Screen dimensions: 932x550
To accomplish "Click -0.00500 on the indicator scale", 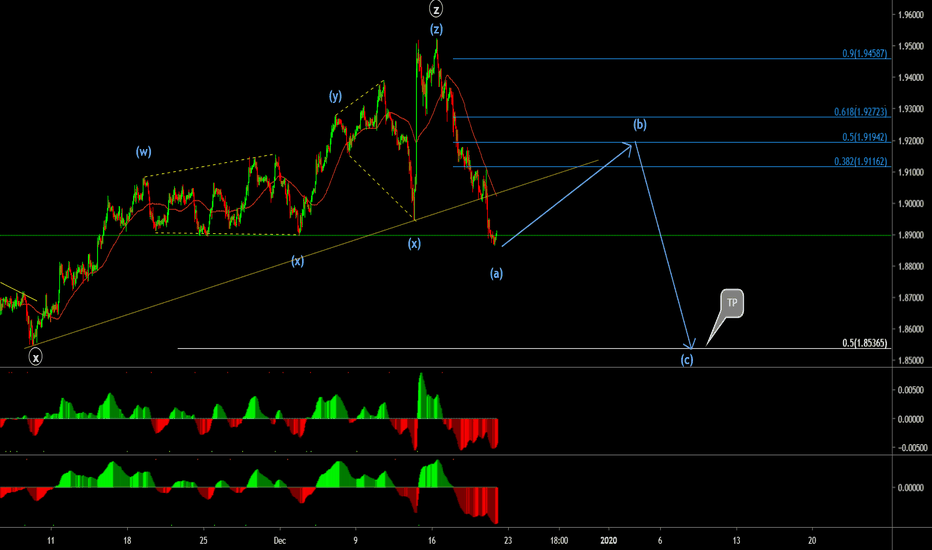I will tap(910, 448).
